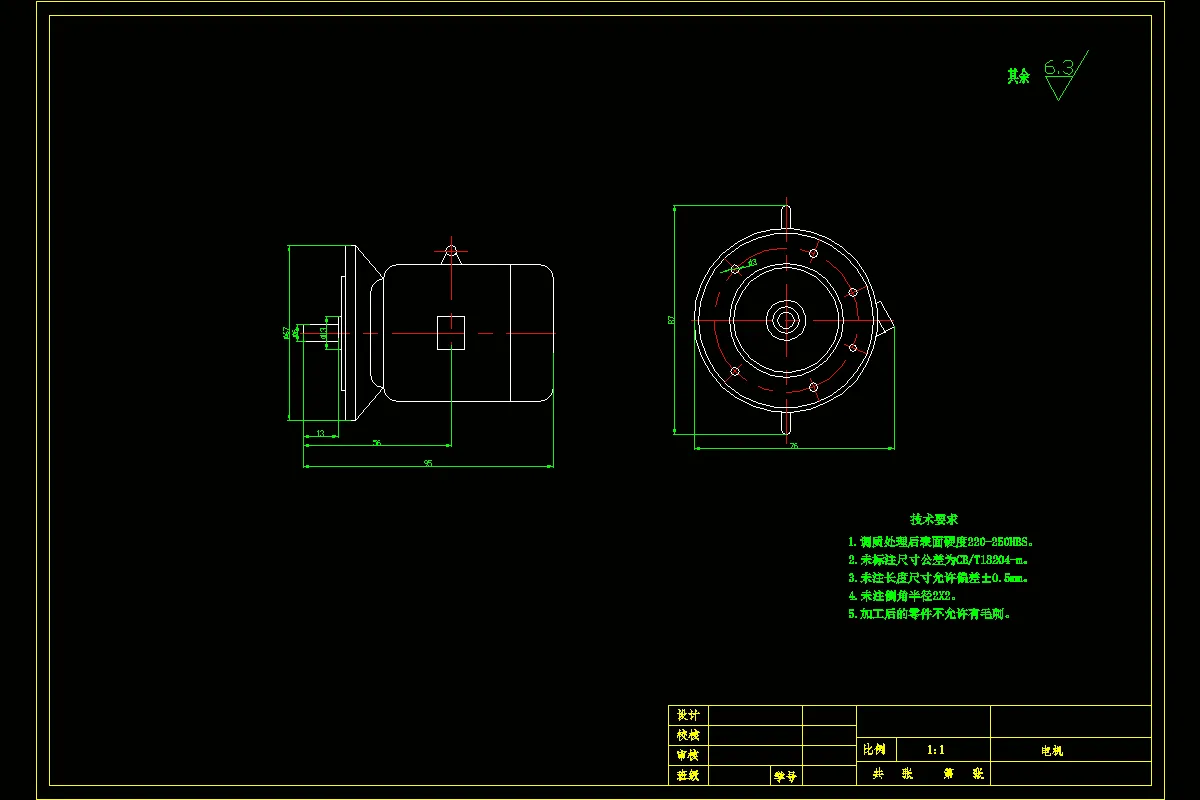Select the '87' height dimension on end view
Screen dimensions: 1200x800
coord(671,320)
